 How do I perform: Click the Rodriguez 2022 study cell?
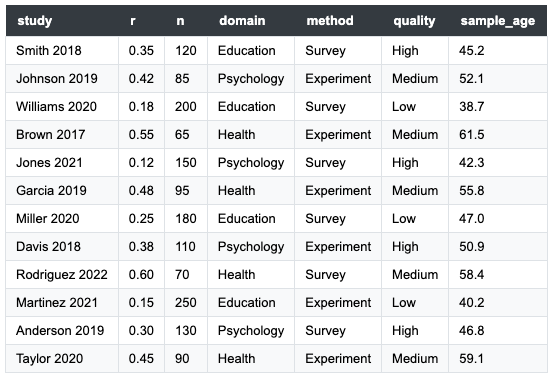point(62,274)
